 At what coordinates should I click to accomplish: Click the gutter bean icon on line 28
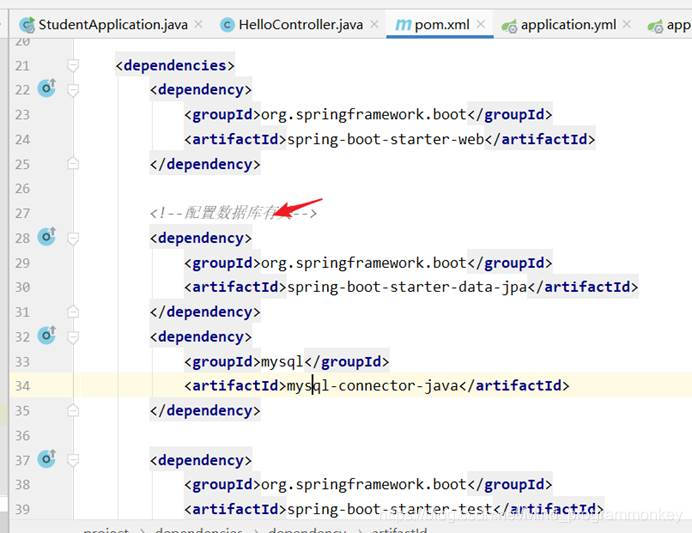point(47,236)
